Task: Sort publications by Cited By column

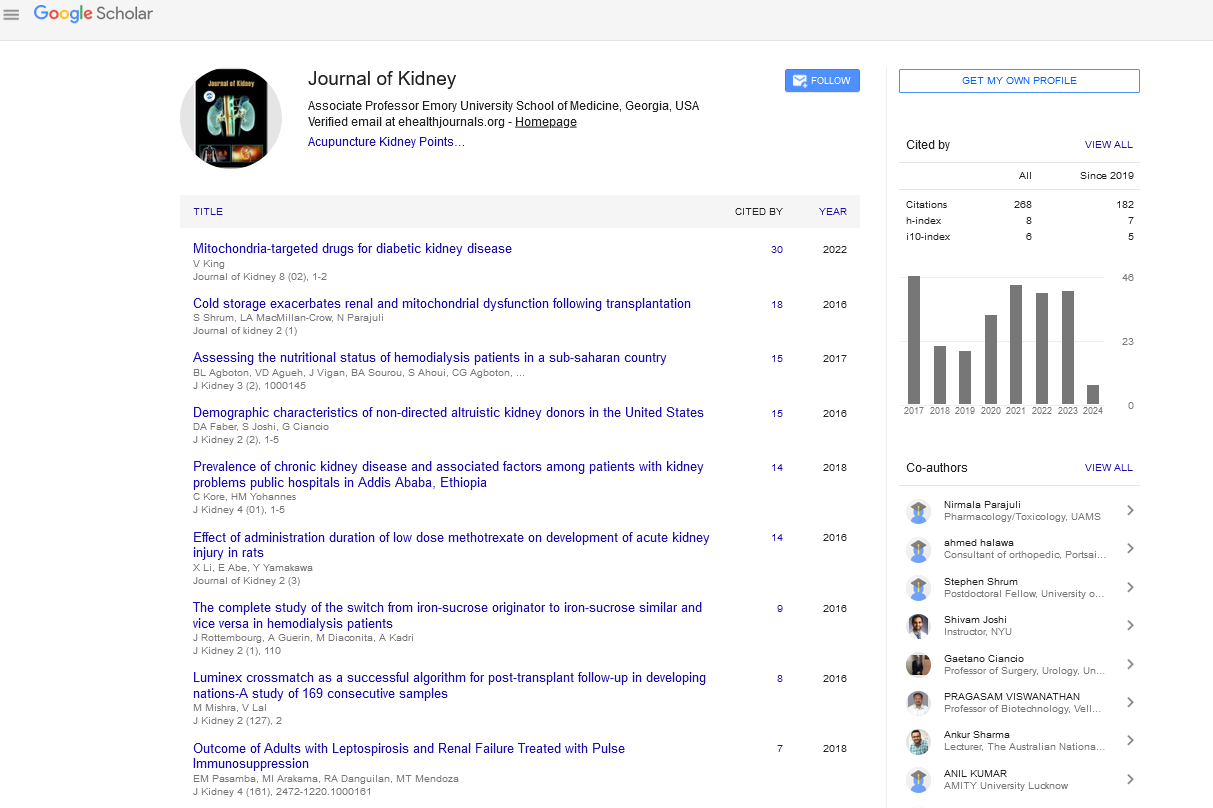Action: pos(758,212)
